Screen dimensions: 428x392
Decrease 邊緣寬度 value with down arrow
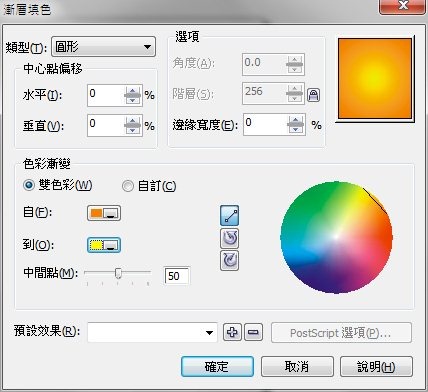click(x=296, y=129)
